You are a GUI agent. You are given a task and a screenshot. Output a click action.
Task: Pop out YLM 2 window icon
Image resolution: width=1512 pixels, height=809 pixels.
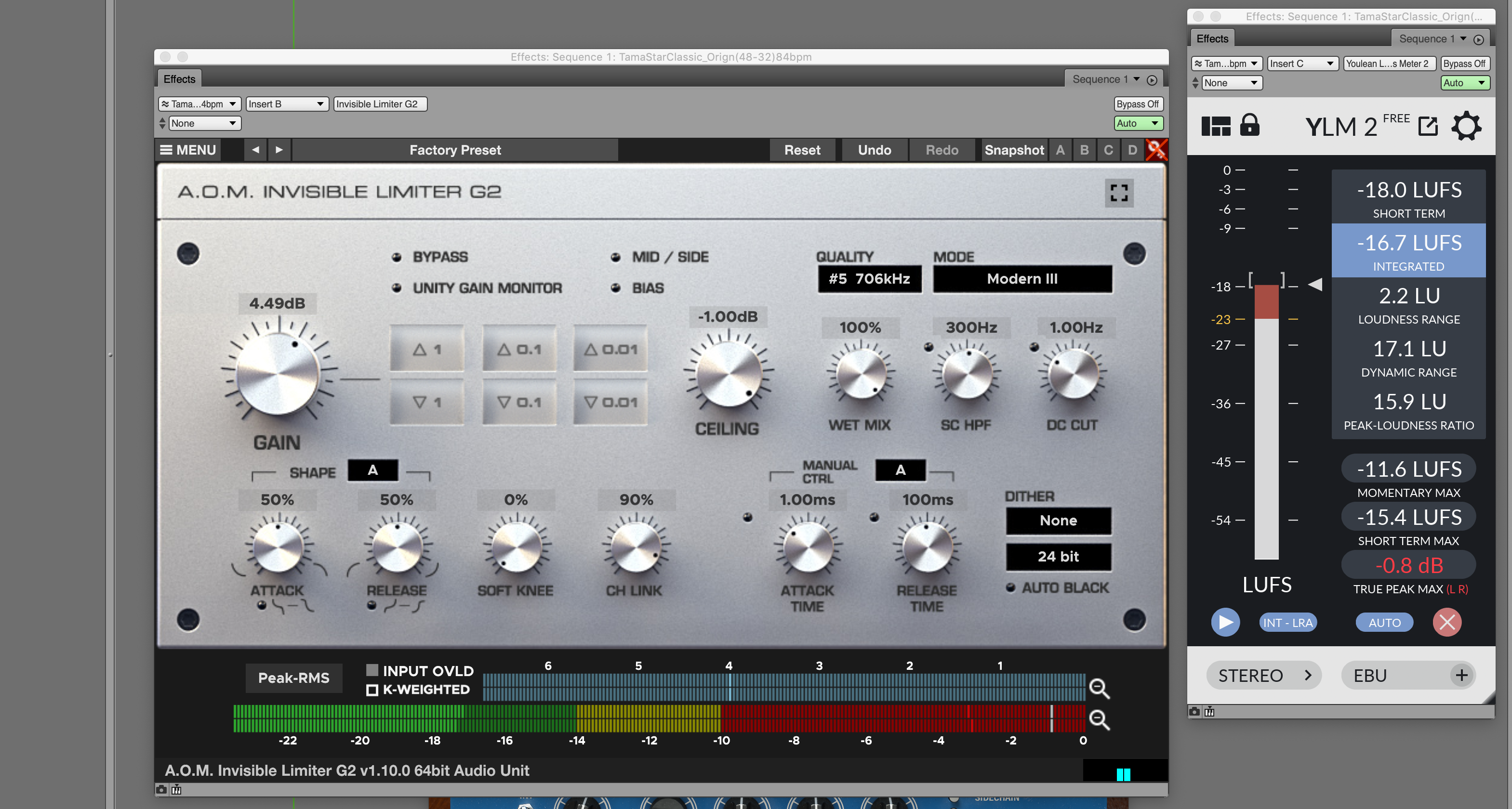(x=1428, y=126)
